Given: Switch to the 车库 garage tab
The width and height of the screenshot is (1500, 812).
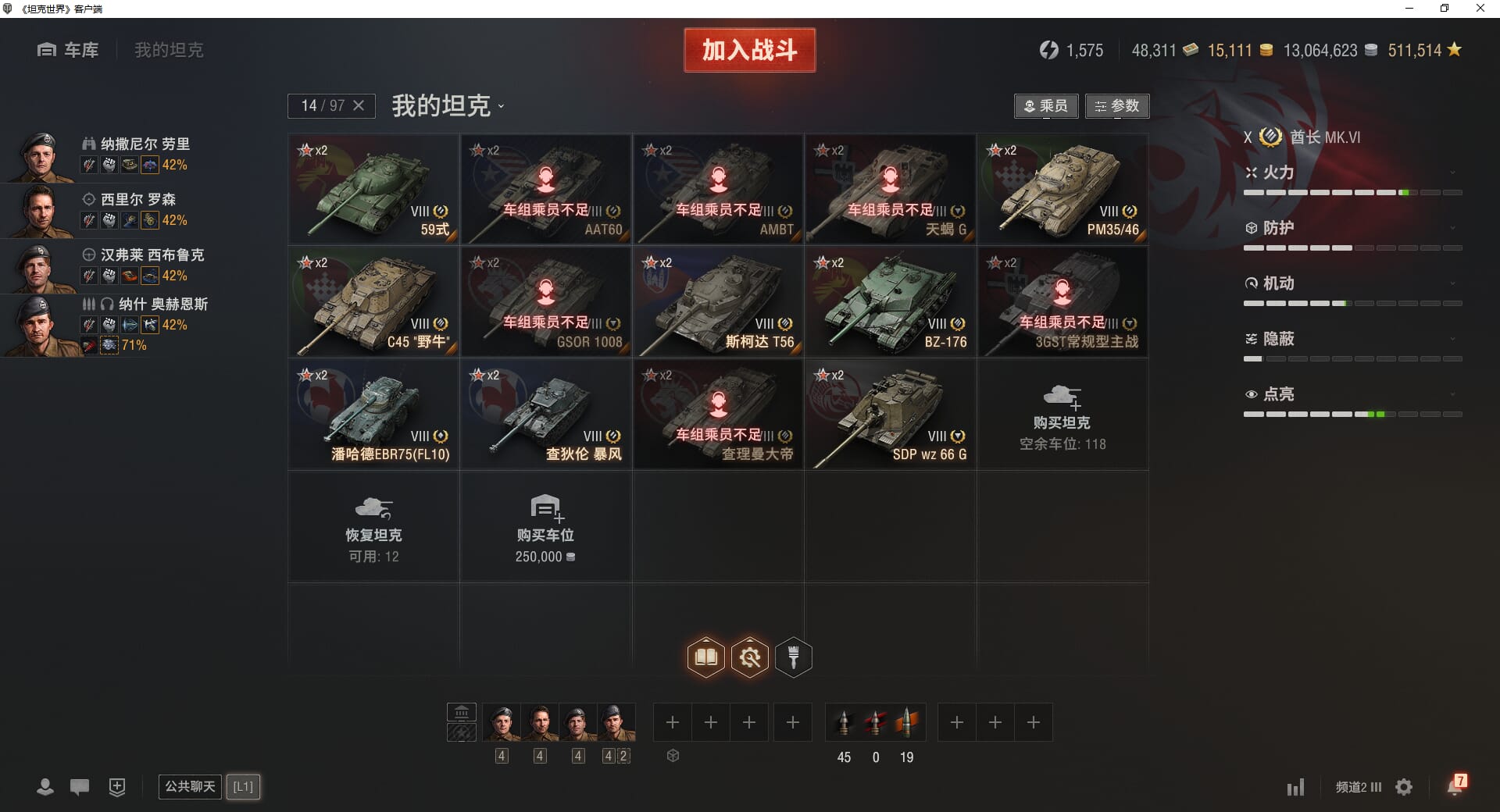Looking at the screenshot, I should [68, 50].
